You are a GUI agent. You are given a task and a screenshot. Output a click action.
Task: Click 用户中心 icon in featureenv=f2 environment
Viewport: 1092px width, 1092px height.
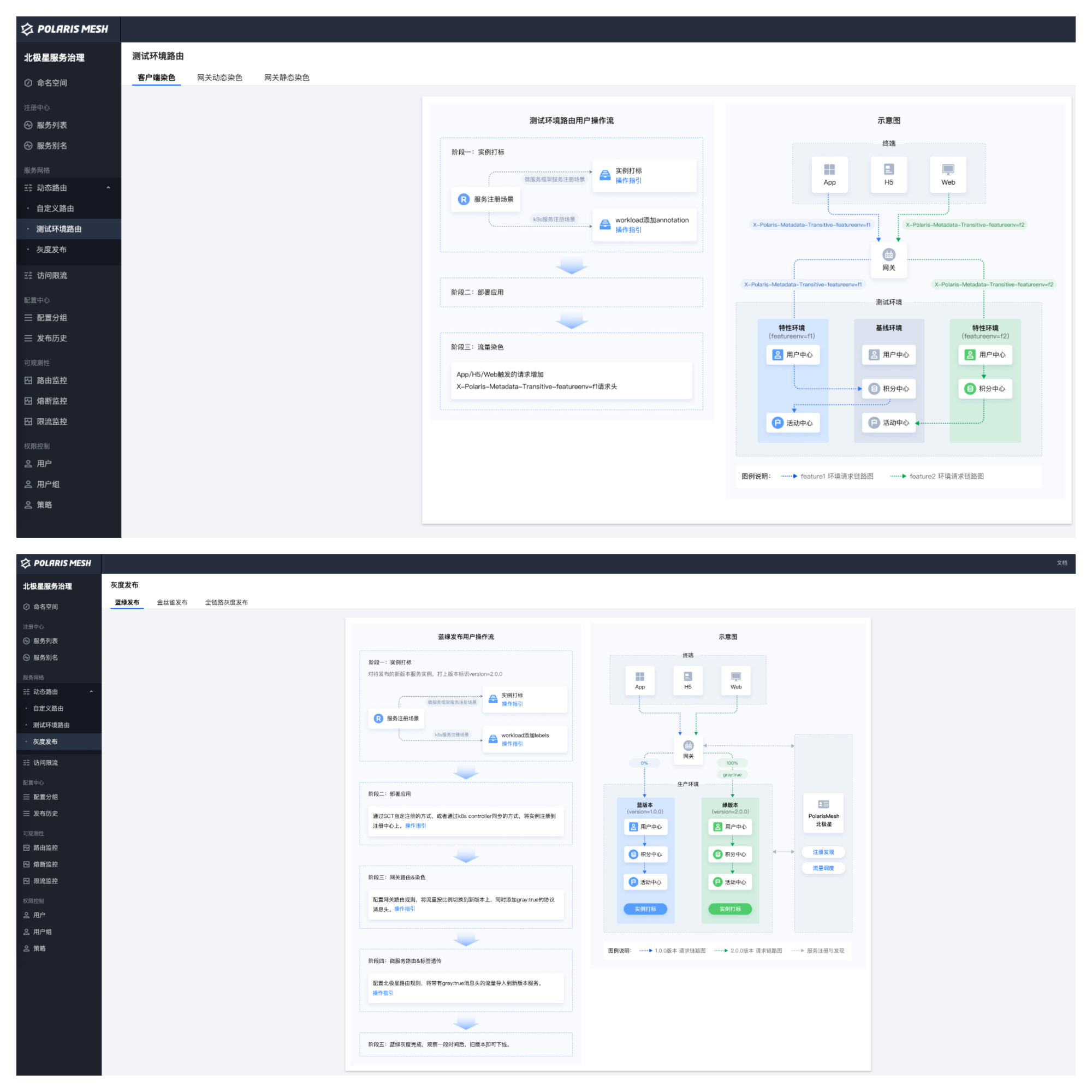click(x=970, y=355)
